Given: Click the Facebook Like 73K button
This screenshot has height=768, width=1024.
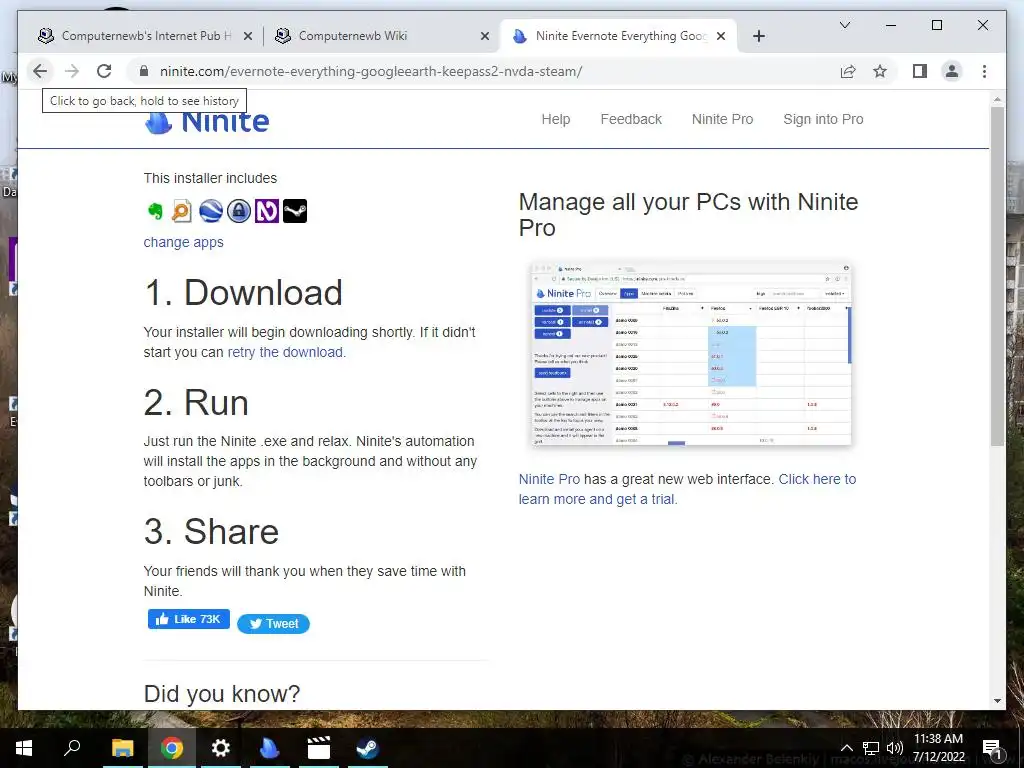Looking at the screenshot, I should click(x=189, y=619).
